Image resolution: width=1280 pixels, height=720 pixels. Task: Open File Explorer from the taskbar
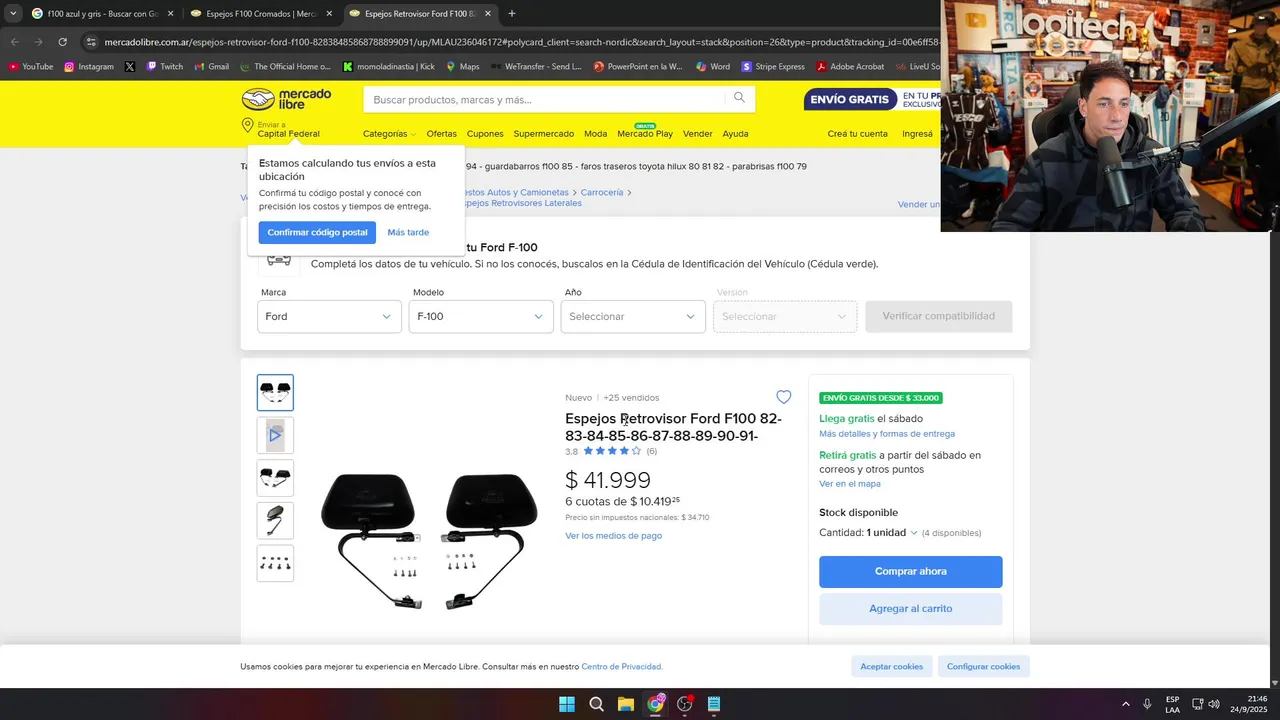tap(626, 704)
